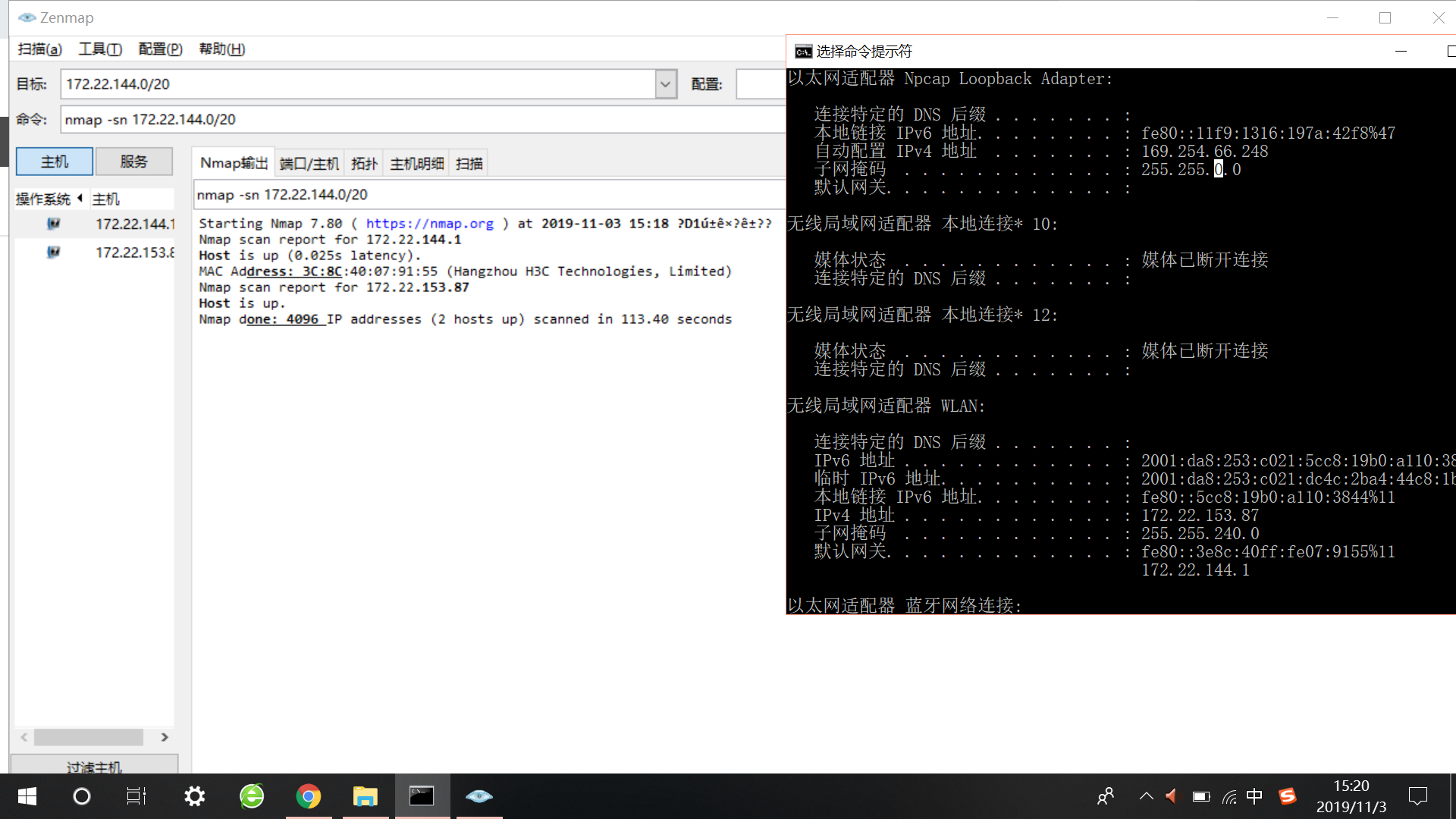Image resolution: width=1456 pixels, height=819 pixels.
Task: Open File Explorer from taskbar
Action: pos(365,796)
